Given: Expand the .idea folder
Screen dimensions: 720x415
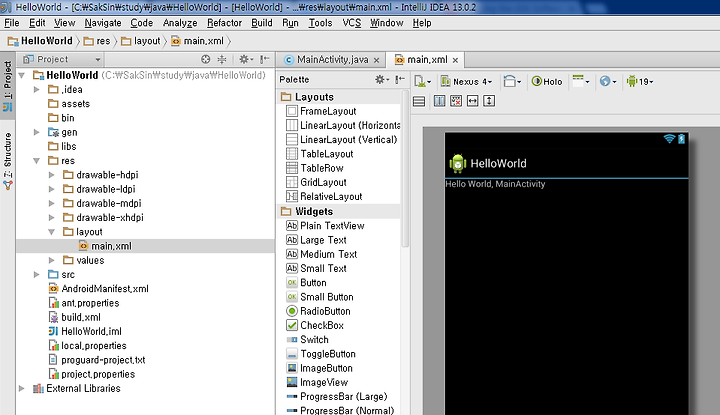Looking at the screenshot, I should click(x=37, y=90).
